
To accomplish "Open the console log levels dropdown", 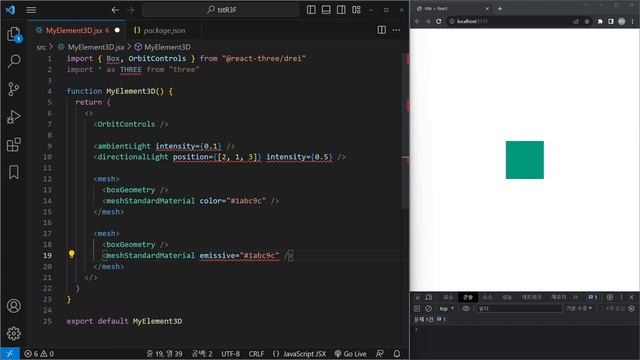I will 579,309.
